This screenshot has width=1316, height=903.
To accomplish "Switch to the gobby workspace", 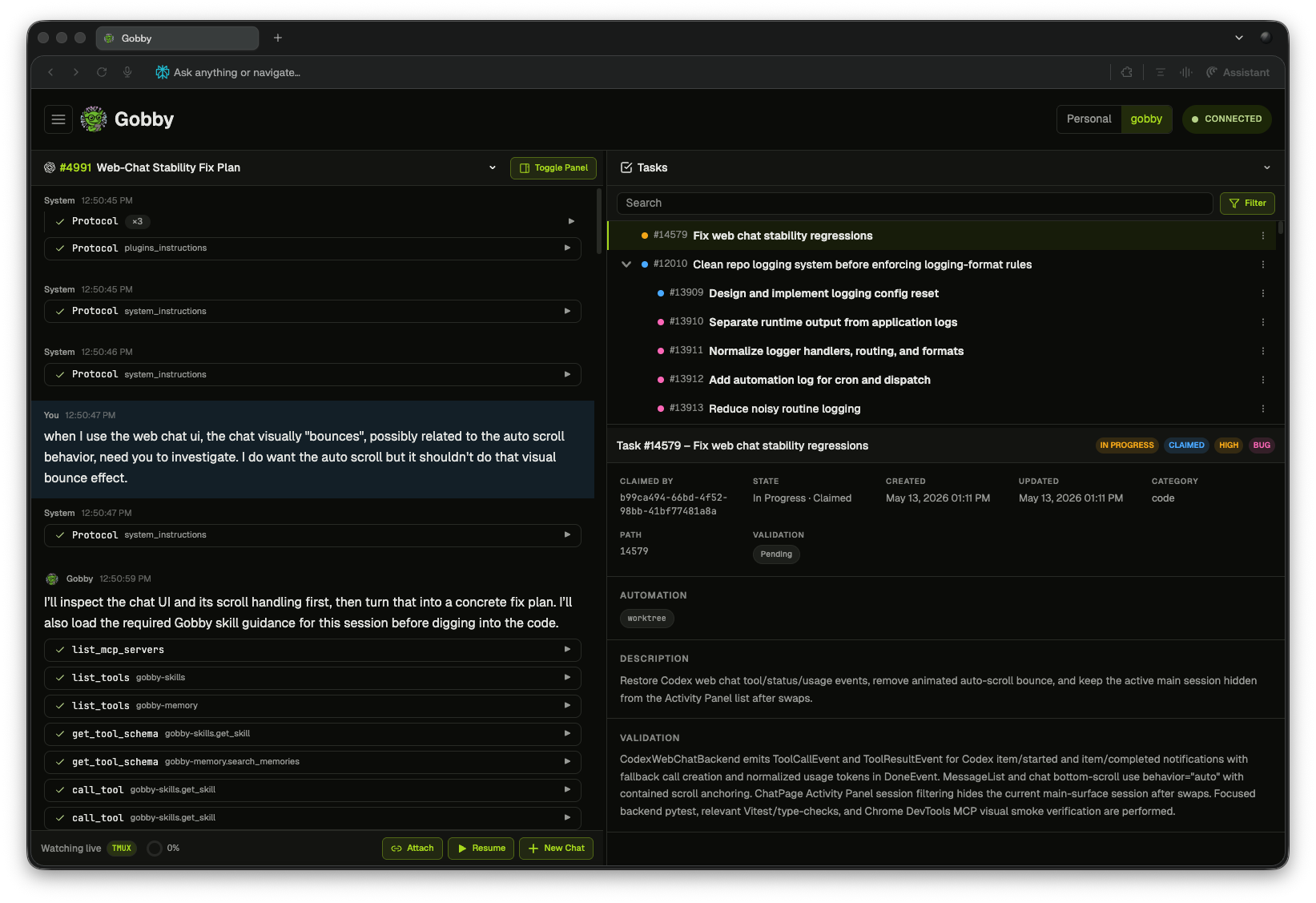I will pos(1146,119).
